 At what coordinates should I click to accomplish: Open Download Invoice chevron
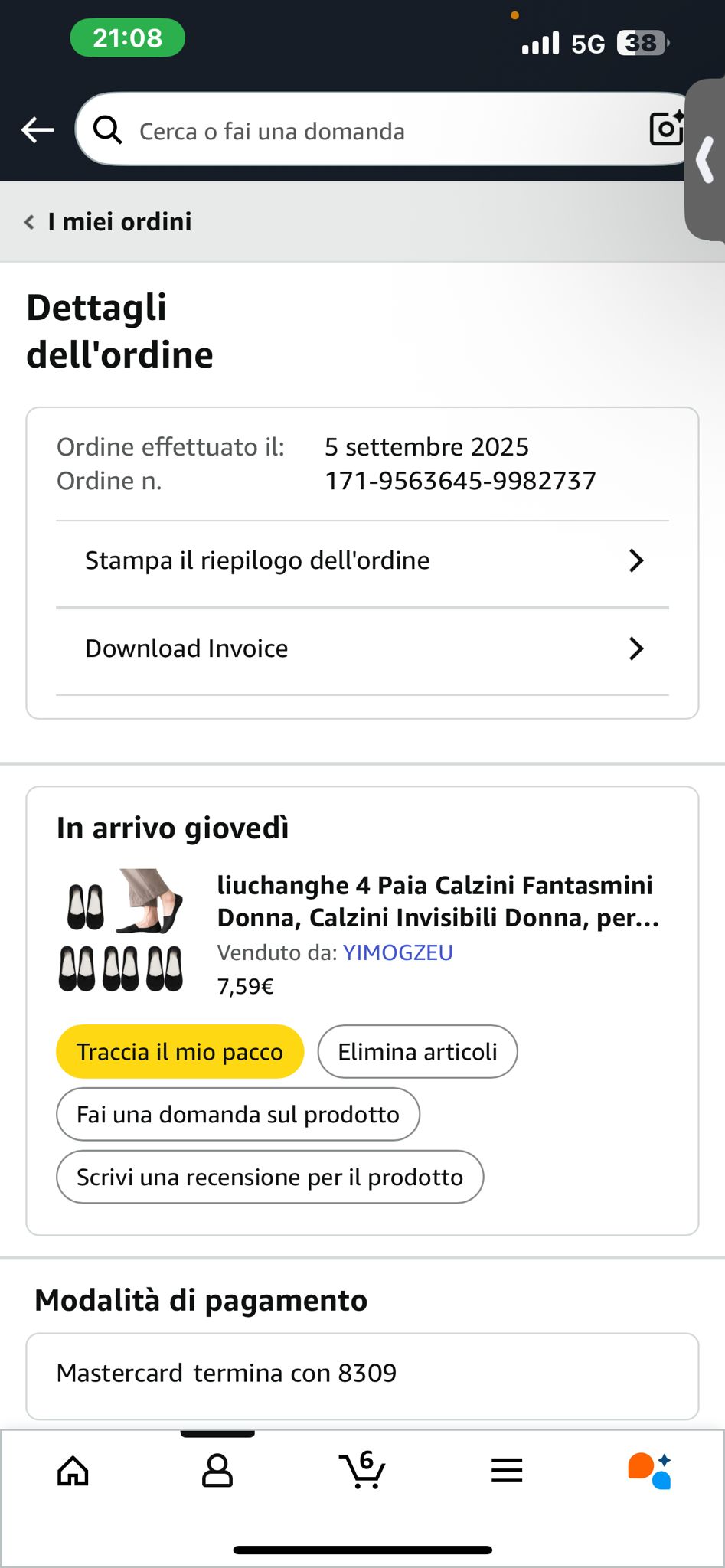coord(636,648)
